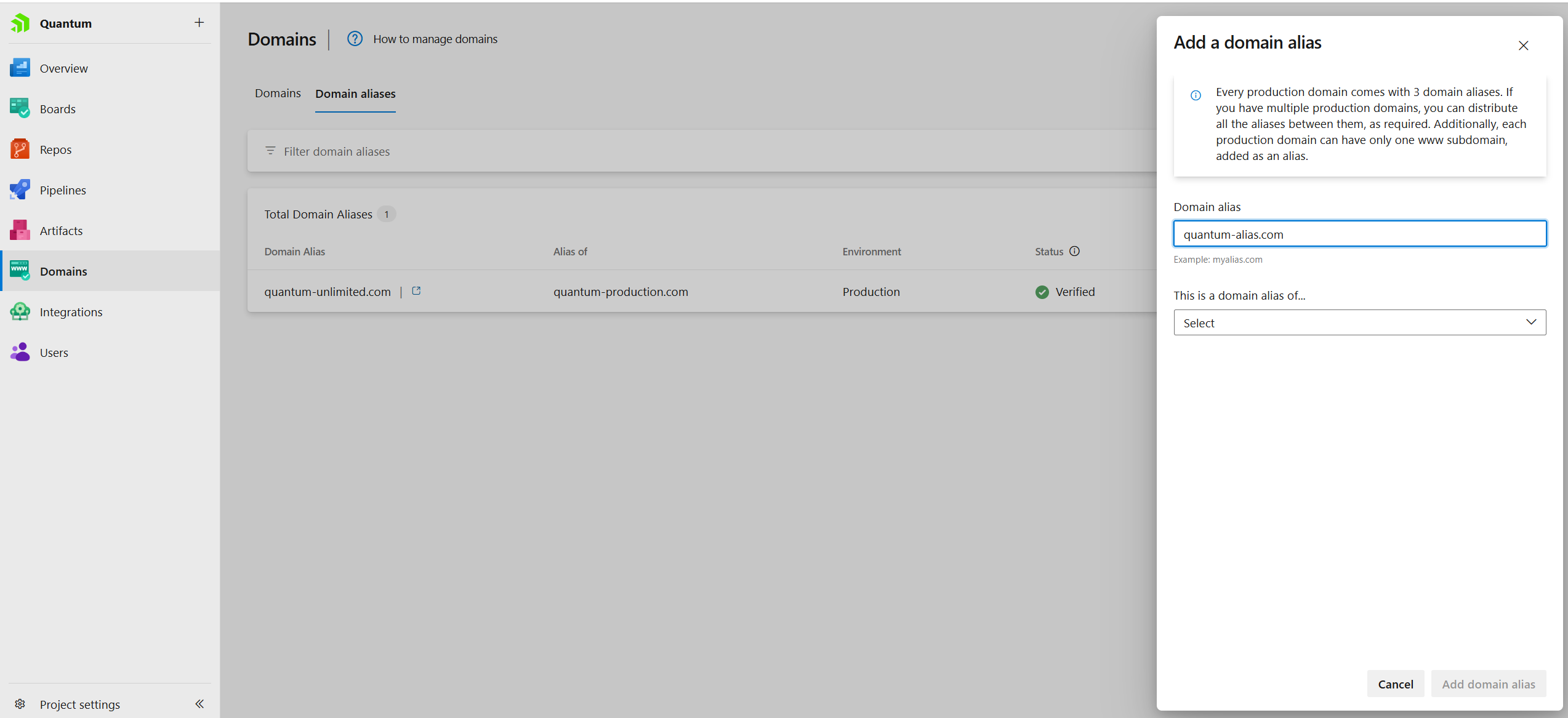This screenshot has height=718, width=1568.
Task: Click How to manage domains link
Action: tap(435, 39)
